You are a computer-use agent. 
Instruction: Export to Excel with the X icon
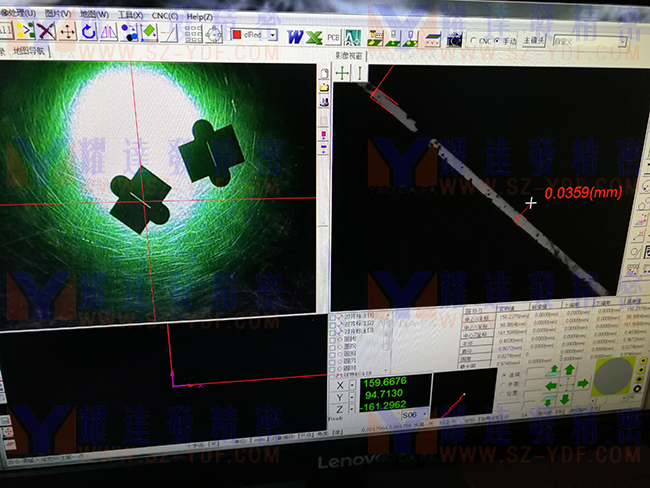click(314, 37)
